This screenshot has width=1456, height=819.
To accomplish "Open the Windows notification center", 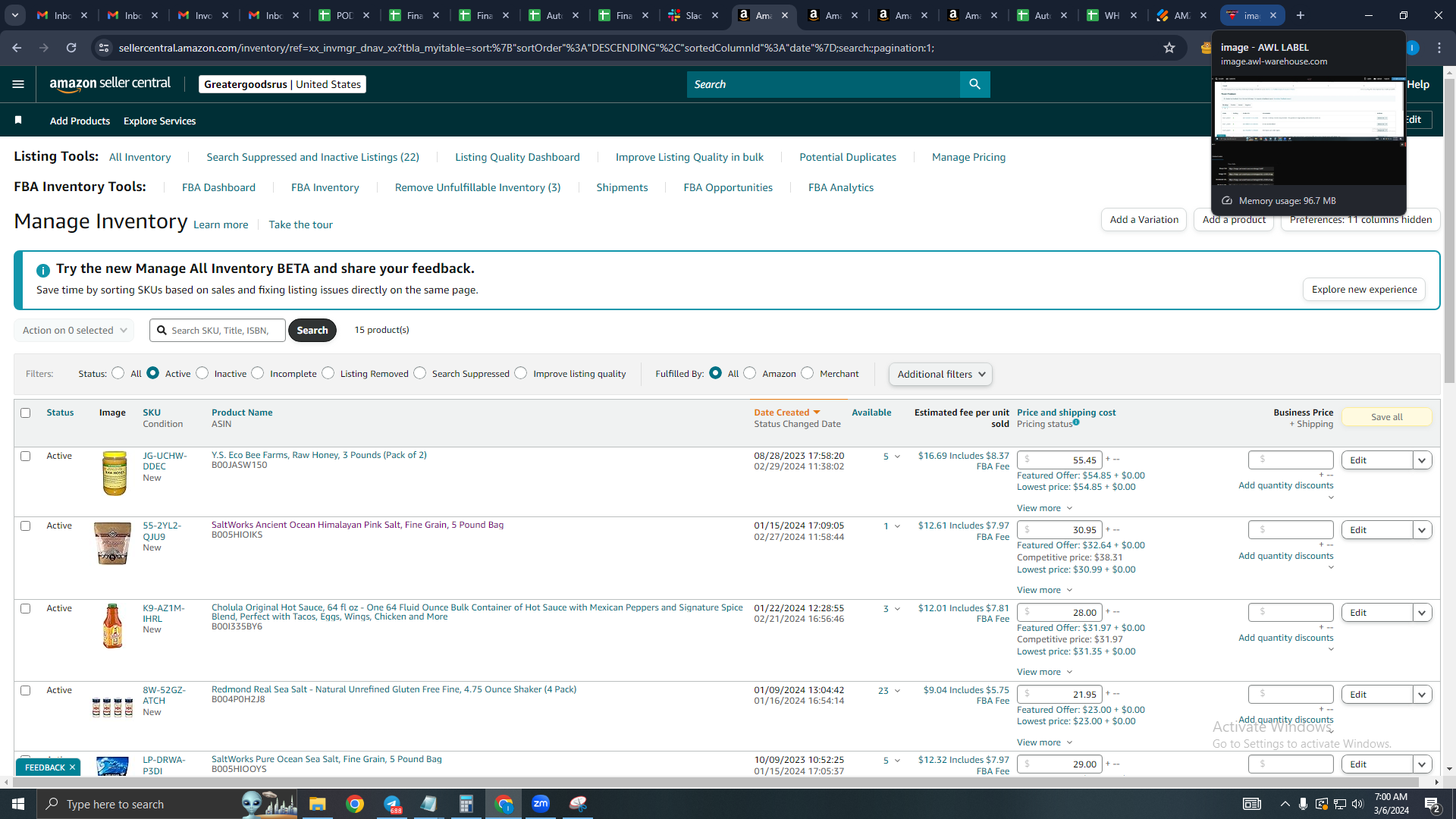I will pos(1432,804).
